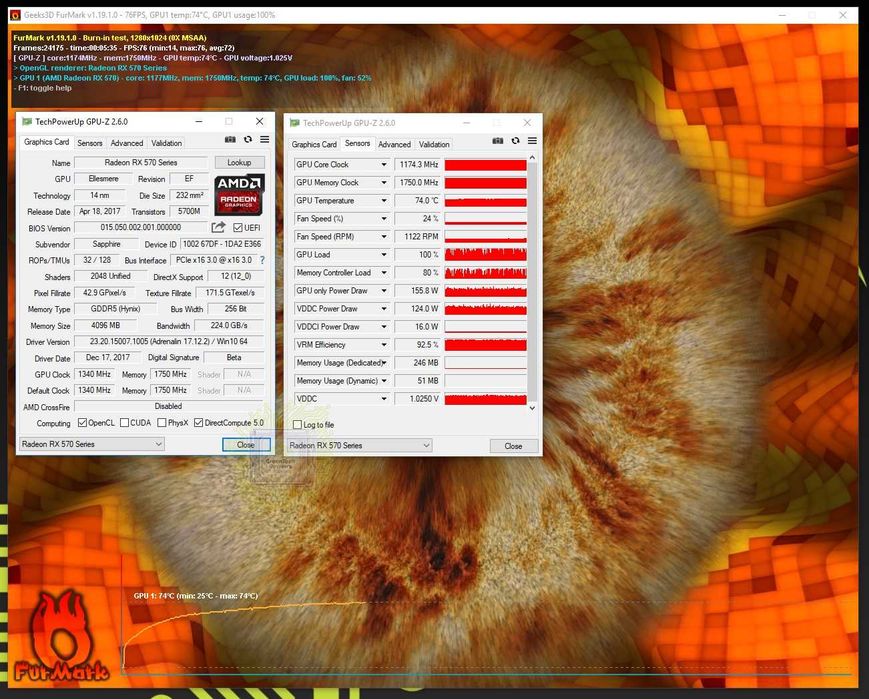The width and height of the screenshot is (869, 699).
Task: Click Close button in left GPU-Z window
Action: tap(246, 445)
